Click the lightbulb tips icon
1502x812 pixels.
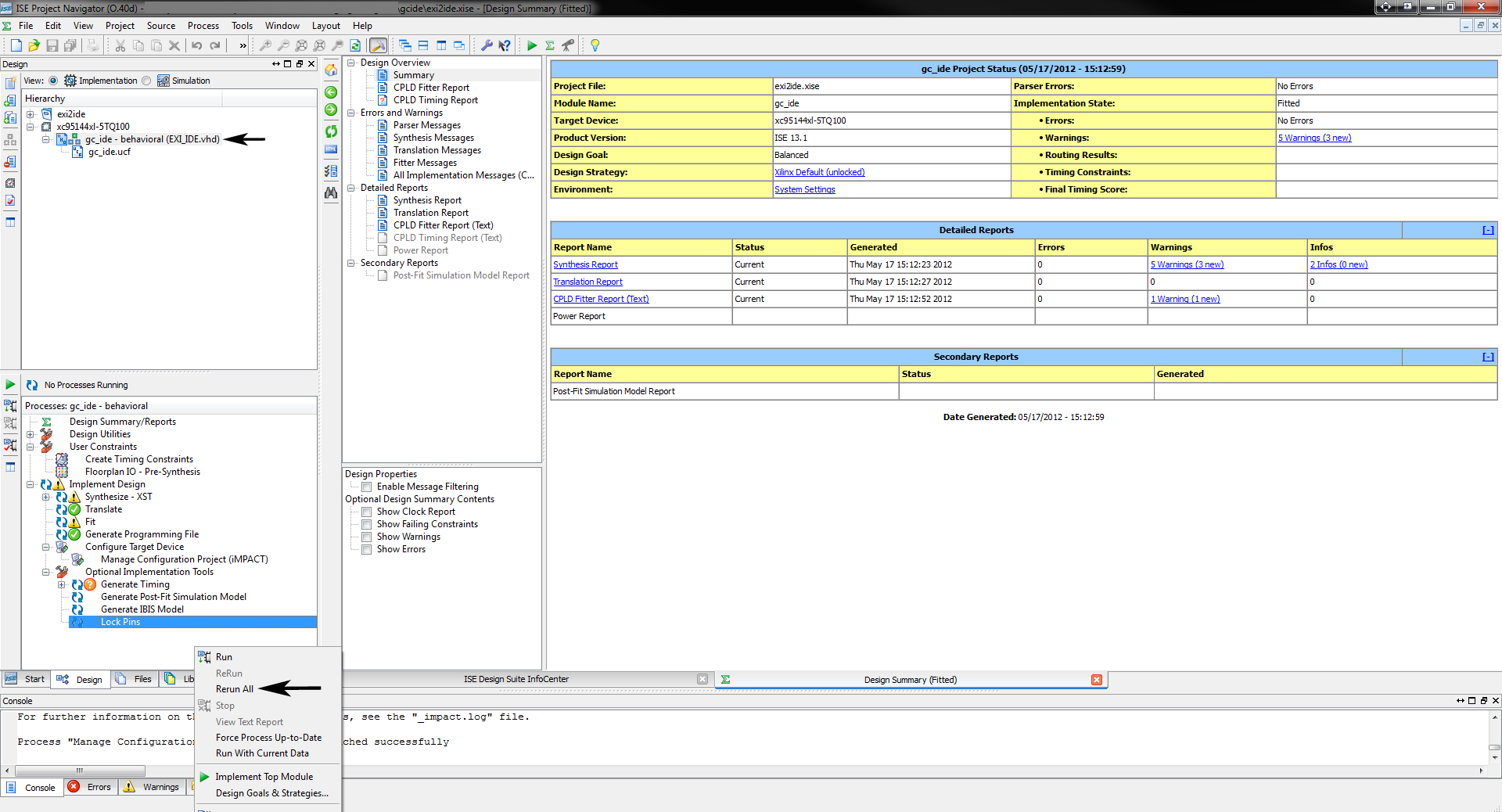click(595, 45)
